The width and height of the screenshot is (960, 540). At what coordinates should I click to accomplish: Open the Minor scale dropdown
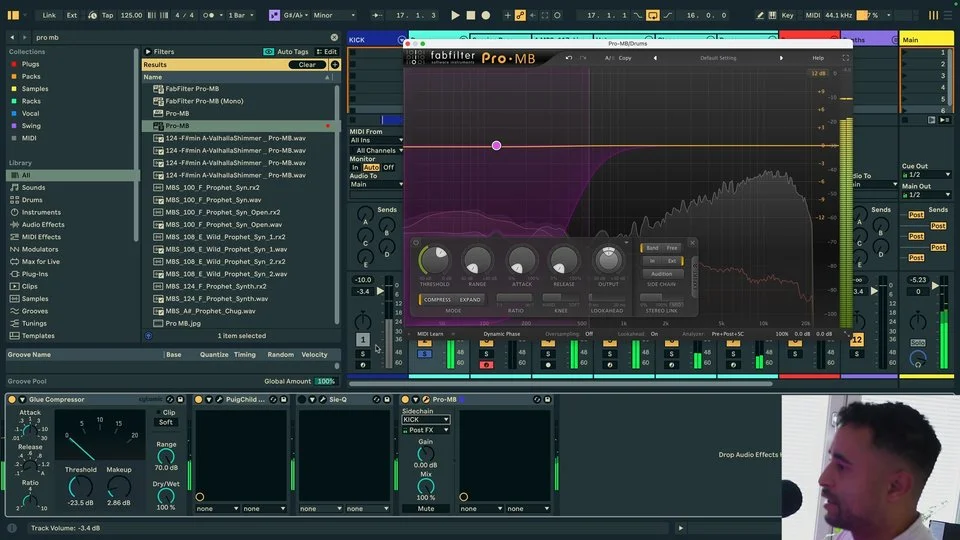click(333, 15)
